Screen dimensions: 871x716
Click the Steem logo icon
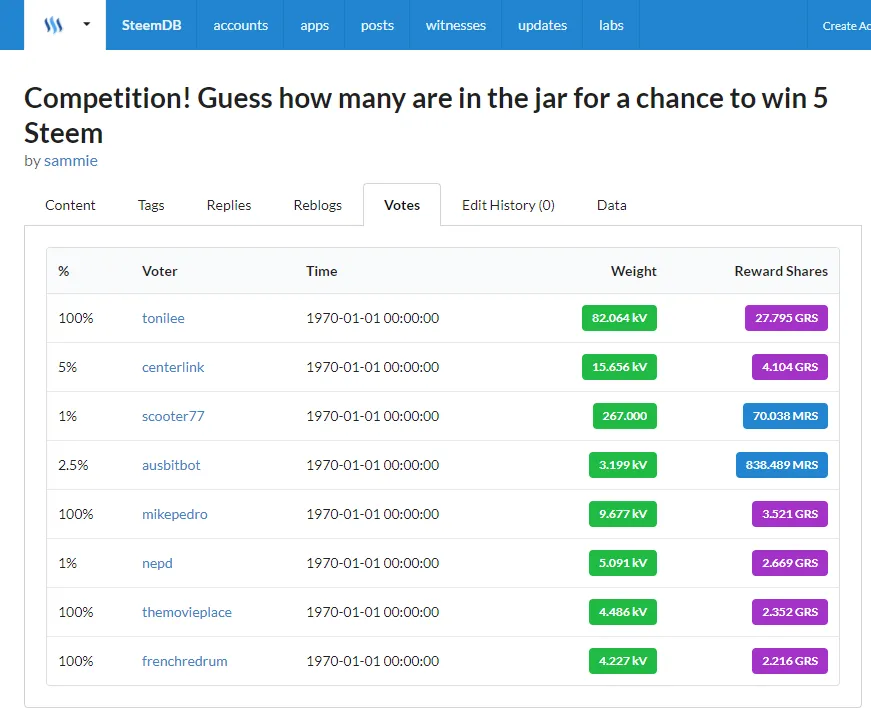(x=53, y=25)
